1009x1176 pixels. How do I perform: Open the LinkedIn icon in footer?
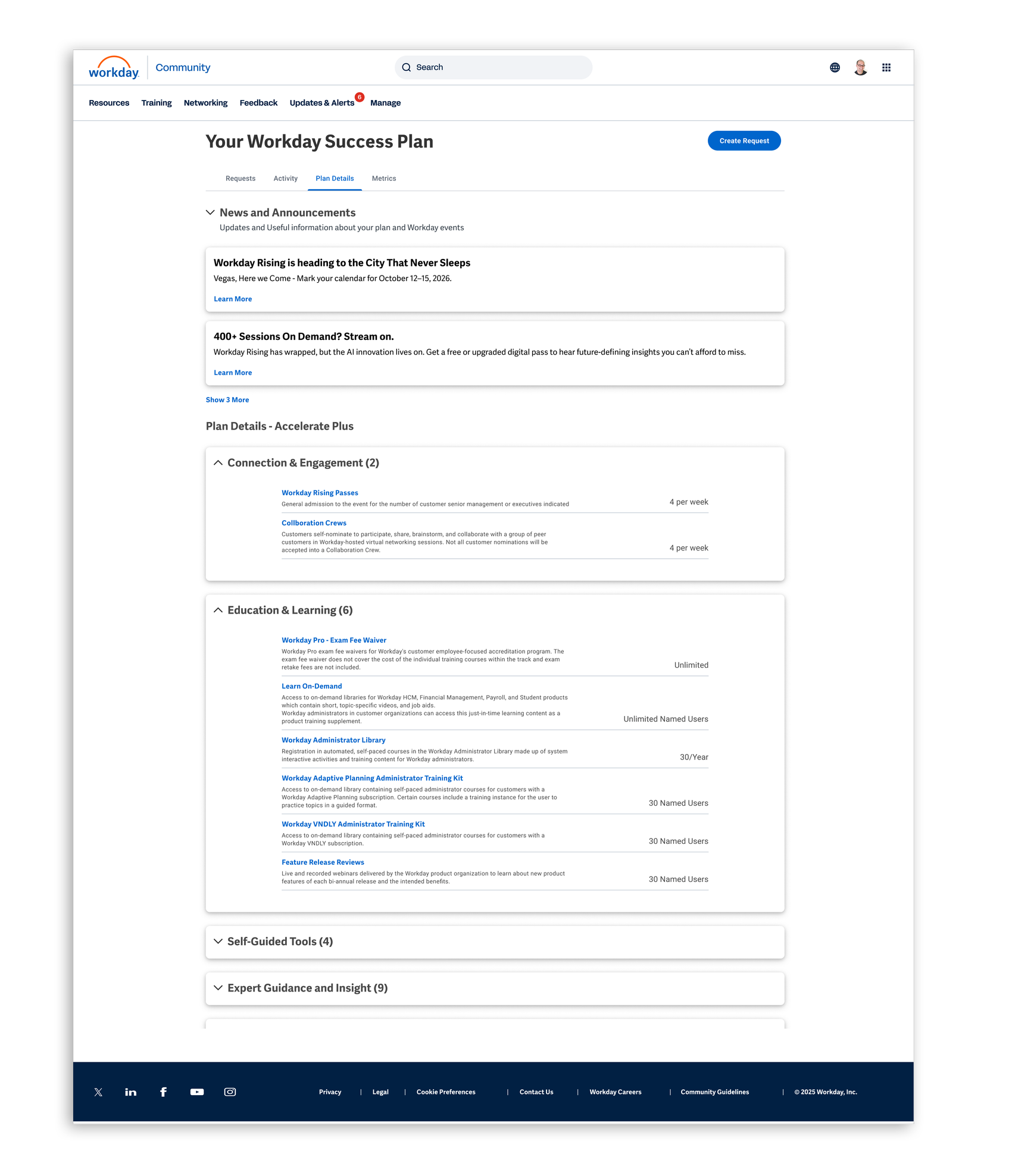[130, 1092]
